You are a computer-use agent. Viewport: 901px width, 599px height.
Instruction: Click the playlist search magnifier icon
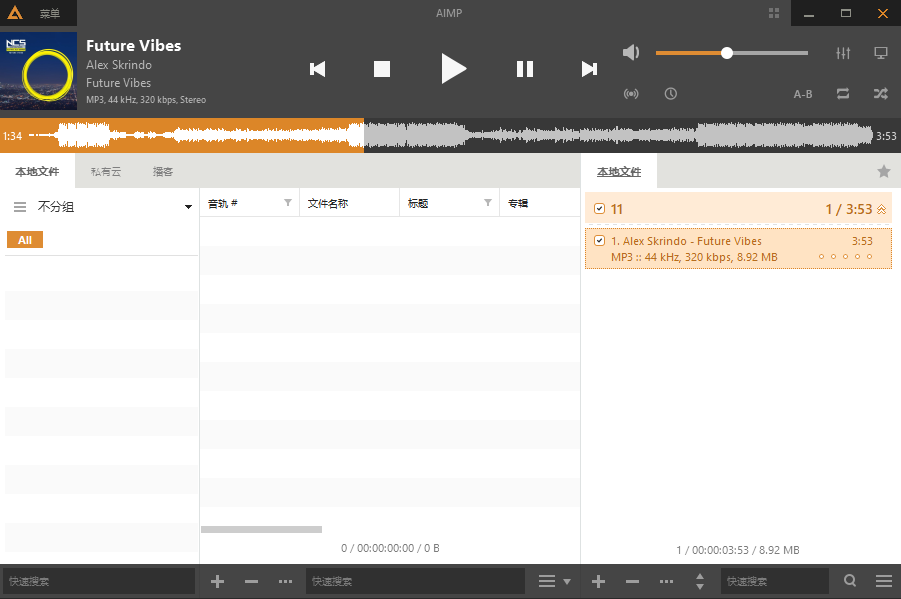[x=850, y=581]
